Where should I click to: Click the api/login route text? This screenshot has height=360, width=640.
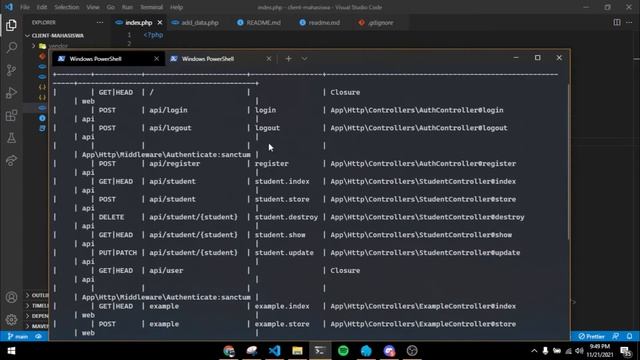point(168,110)
